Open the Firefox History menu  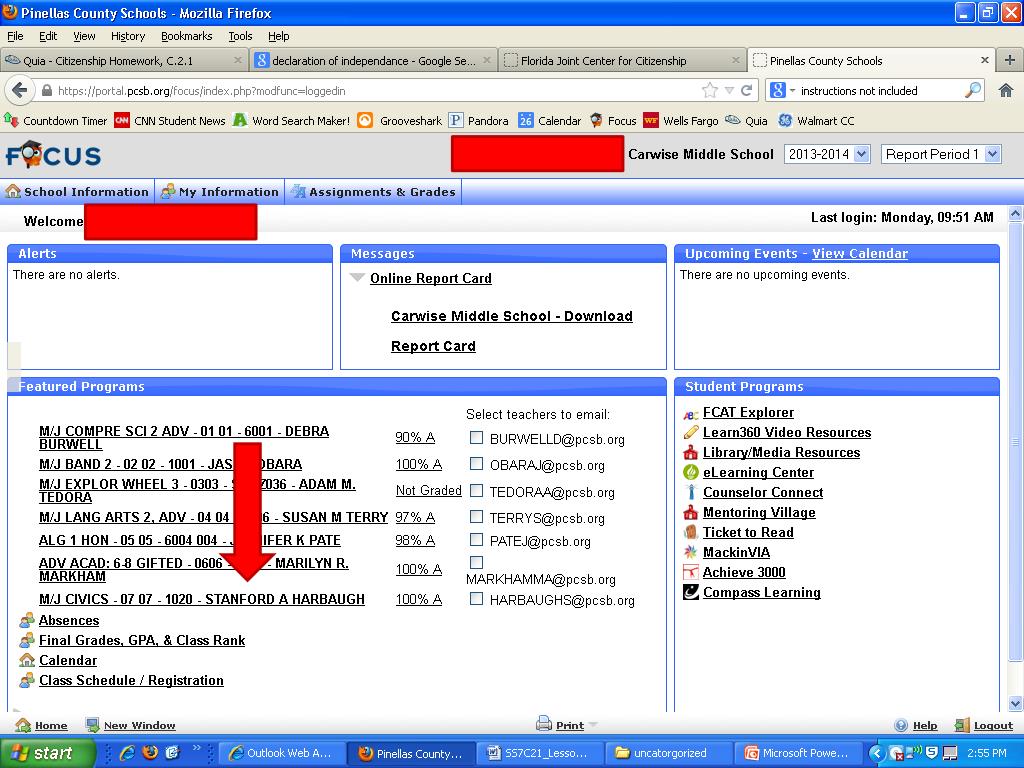tap(127, 36)
